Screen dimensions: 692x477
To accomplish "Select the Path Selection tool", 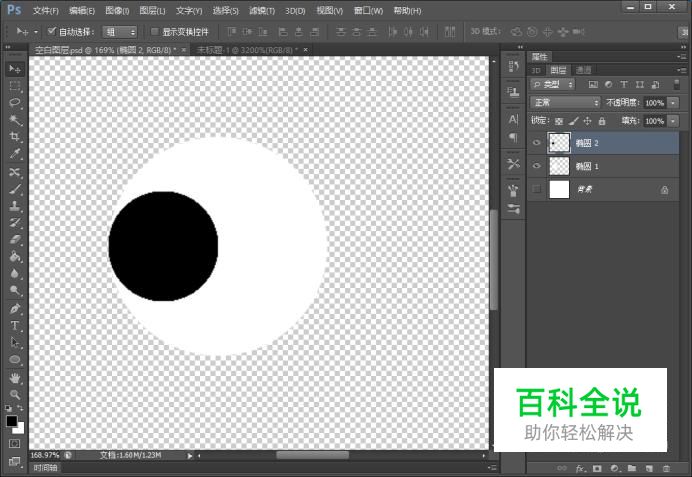I will [x=15, y=342].
